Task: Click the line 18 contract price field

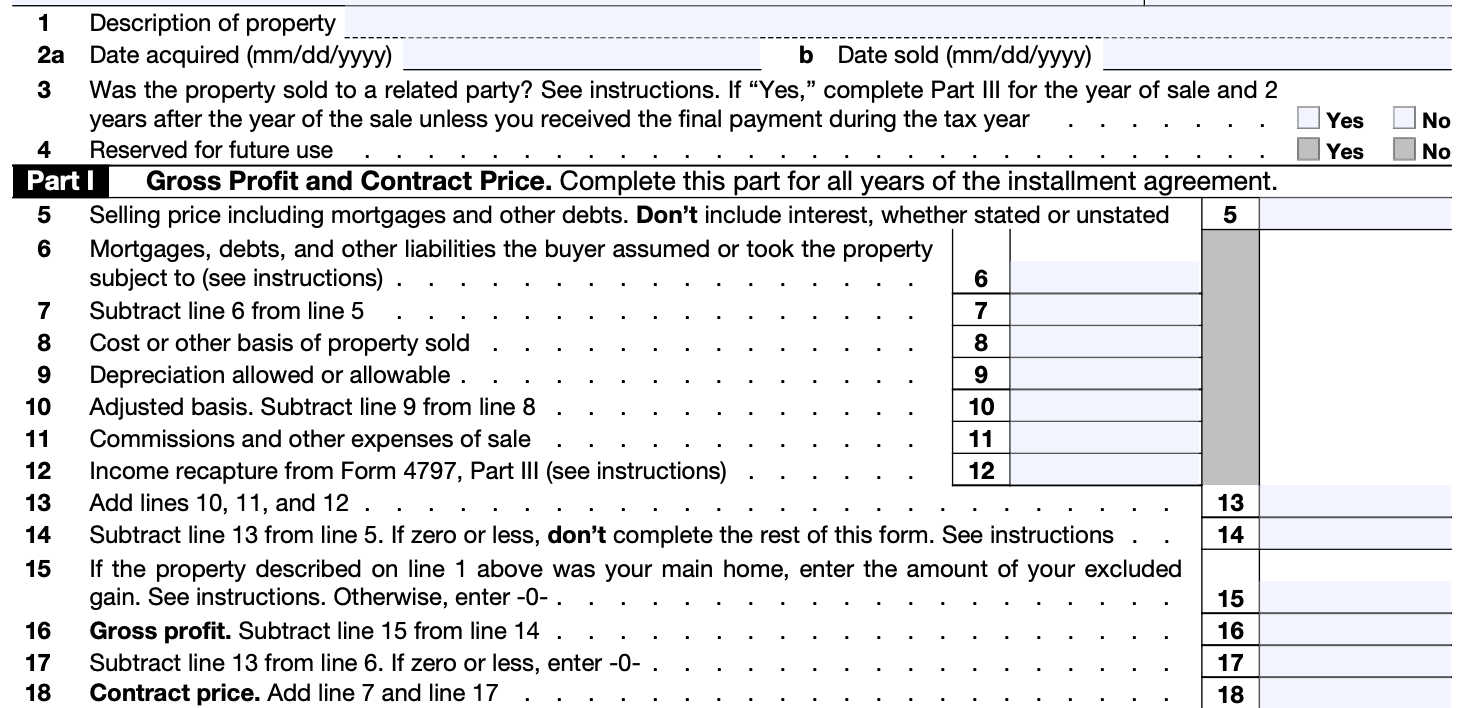Action: tap(1355, 693)
